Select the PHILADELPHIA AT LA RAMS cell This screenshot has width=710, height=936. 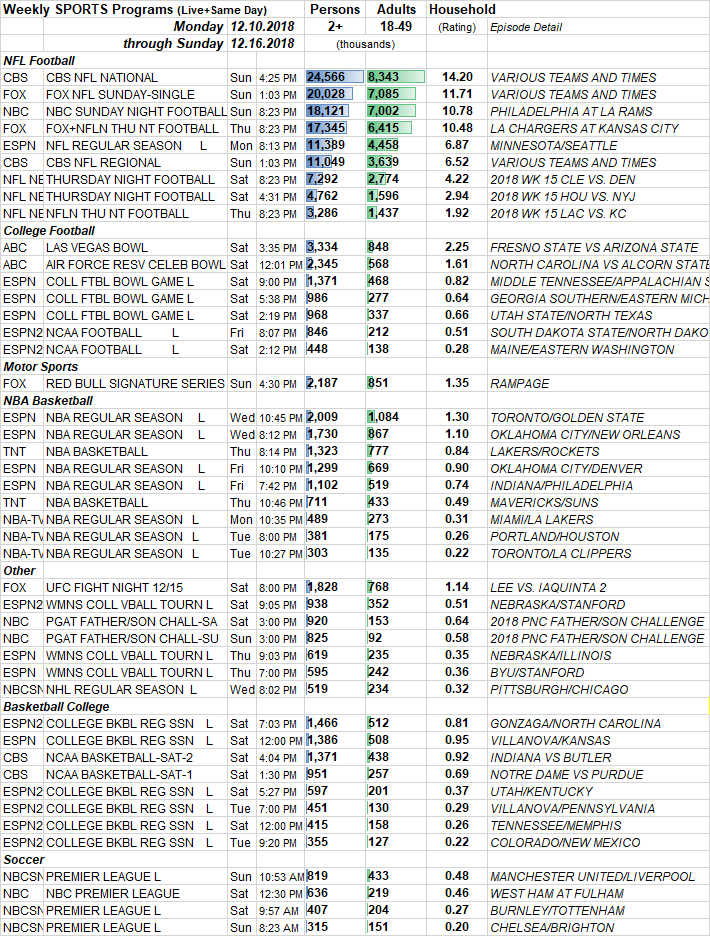click(x=571, y=111)
